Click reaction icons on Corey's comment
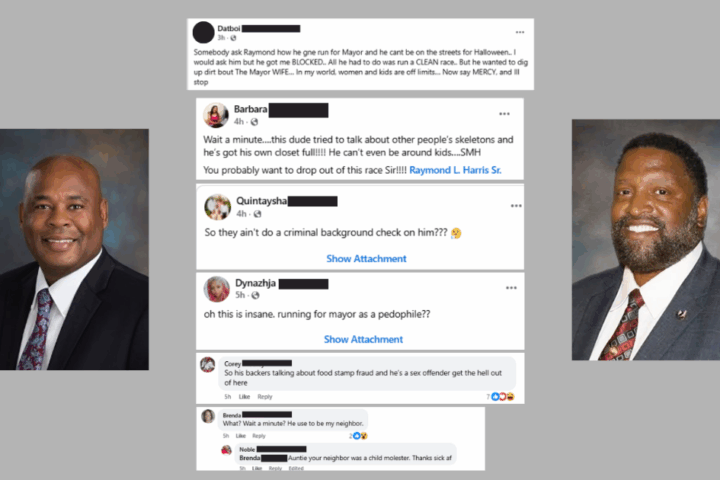This screenshot has height=480, width=720. click(503, 396)
